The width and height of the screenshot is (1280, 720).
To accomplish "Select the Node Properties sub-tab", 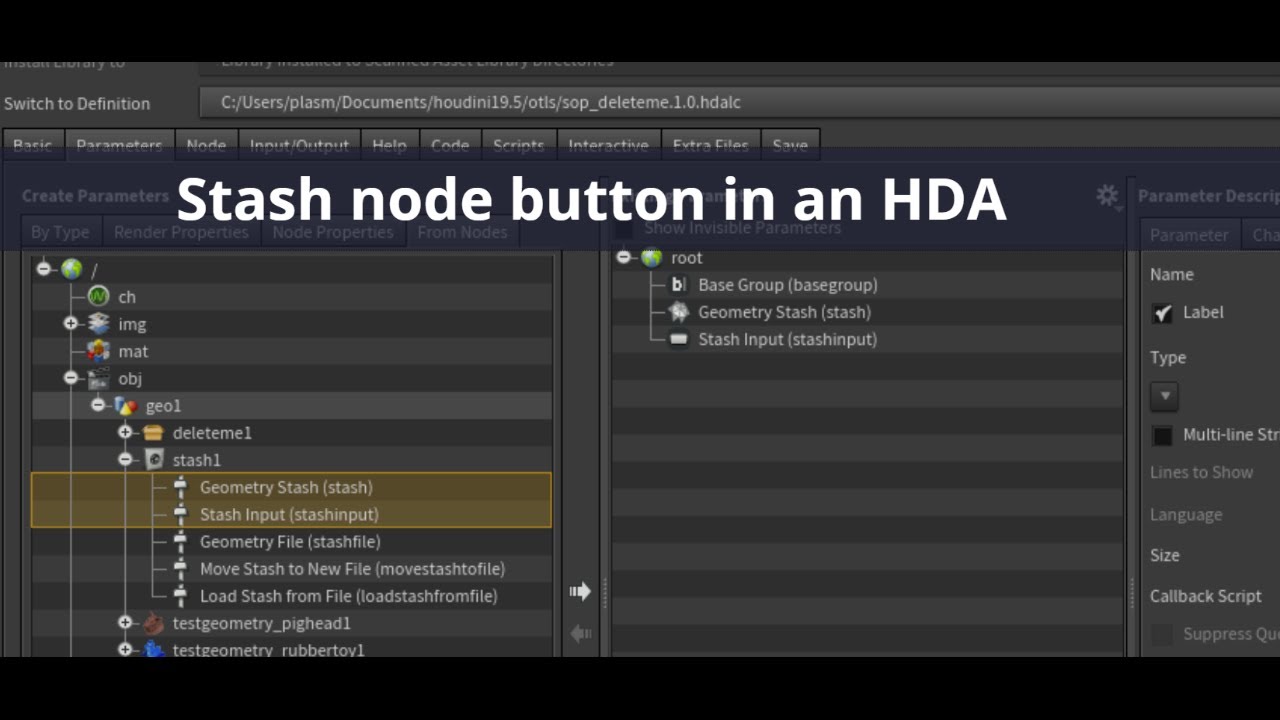I will click(334, 232).
